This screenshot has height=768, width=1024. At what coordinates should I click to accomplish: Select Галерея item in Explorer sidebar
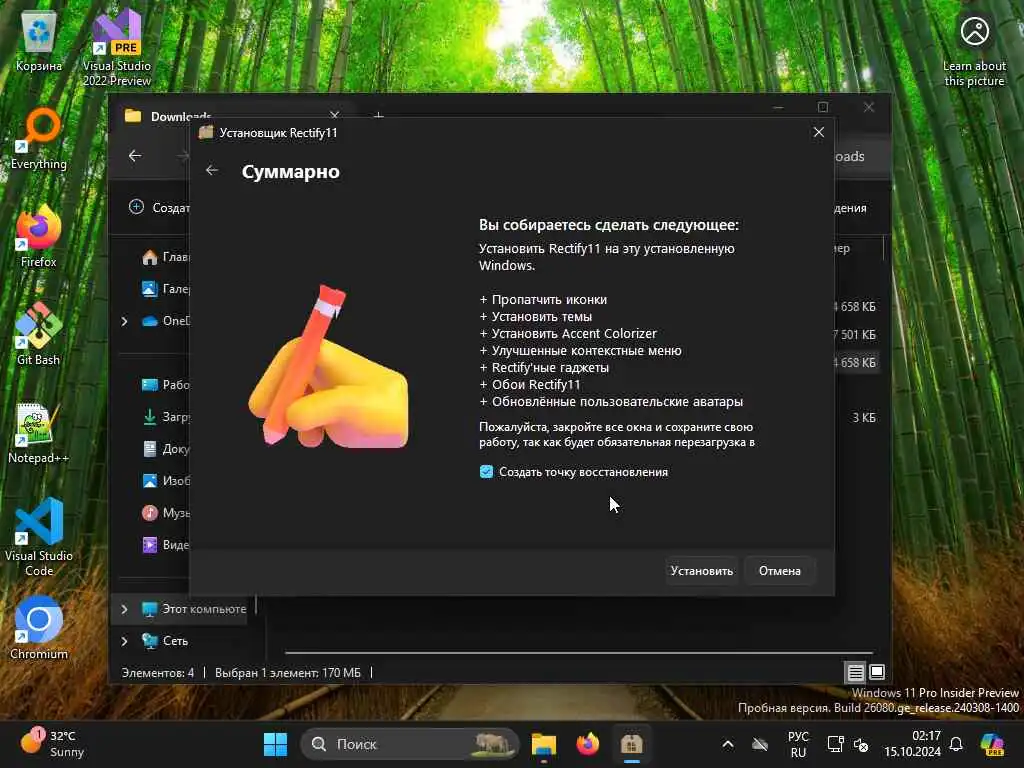pos(165,289)
